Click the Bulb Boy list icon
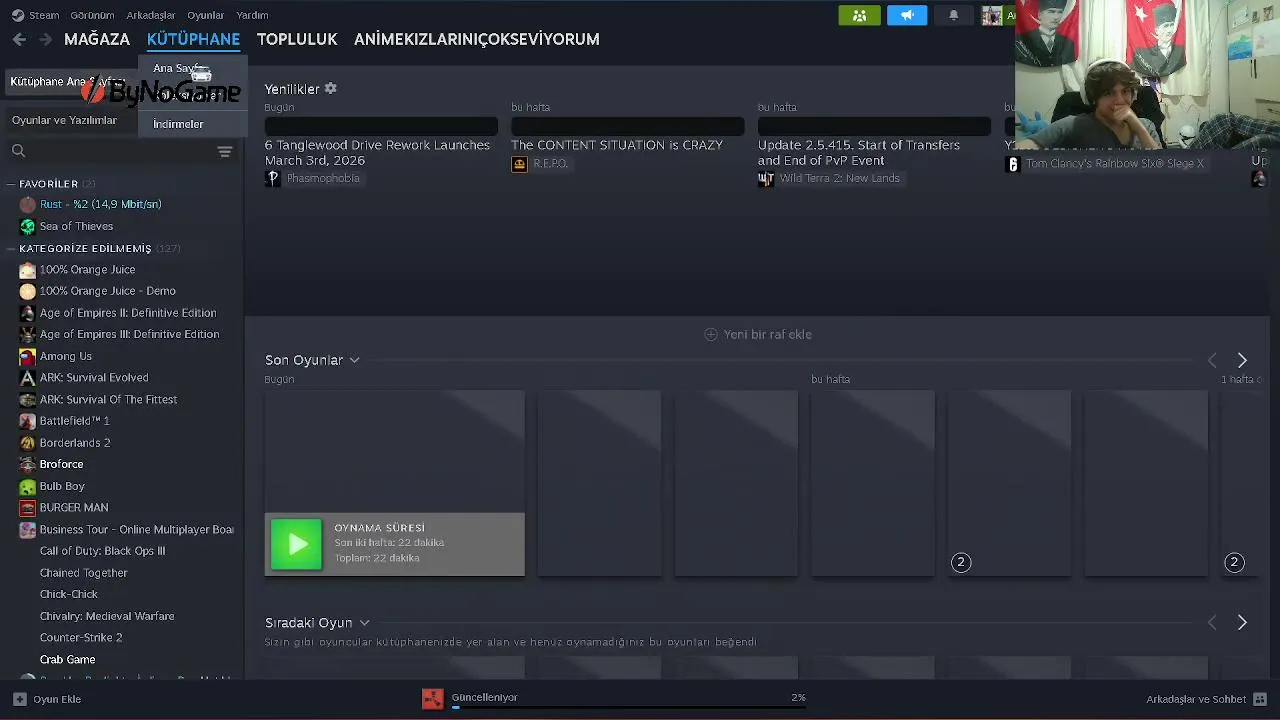This screenshot has height=720, width=1280. [x=28, y=486]
